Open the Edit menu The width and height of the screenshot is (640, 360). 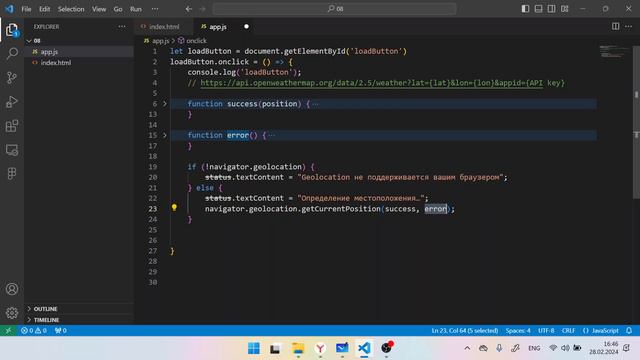click(44, 9)
